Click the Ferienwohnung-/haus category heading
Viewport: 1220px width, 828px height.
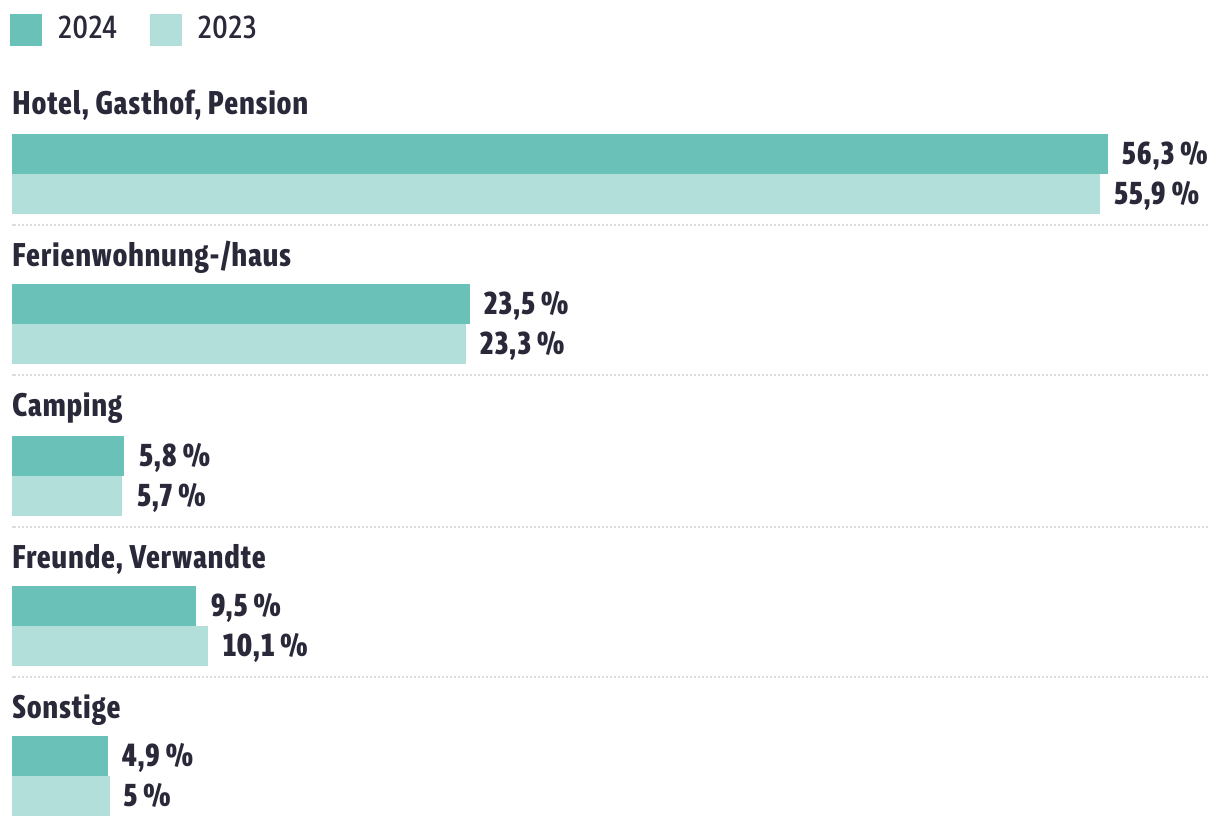click(x=151, y=255)
